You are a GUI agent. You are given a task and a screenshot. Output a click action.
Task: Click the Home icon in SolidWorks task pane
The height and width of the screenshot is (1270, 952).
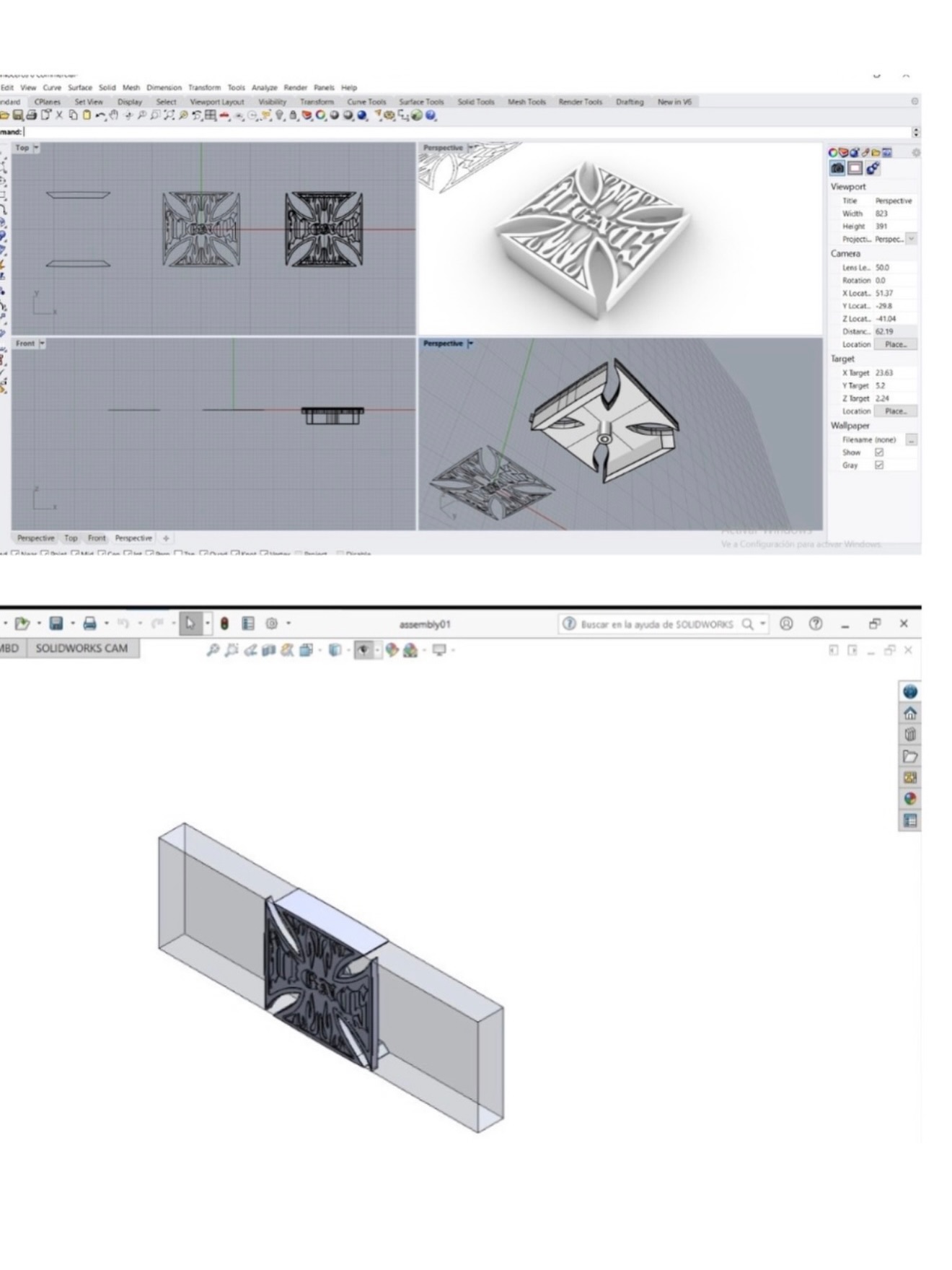910,714
